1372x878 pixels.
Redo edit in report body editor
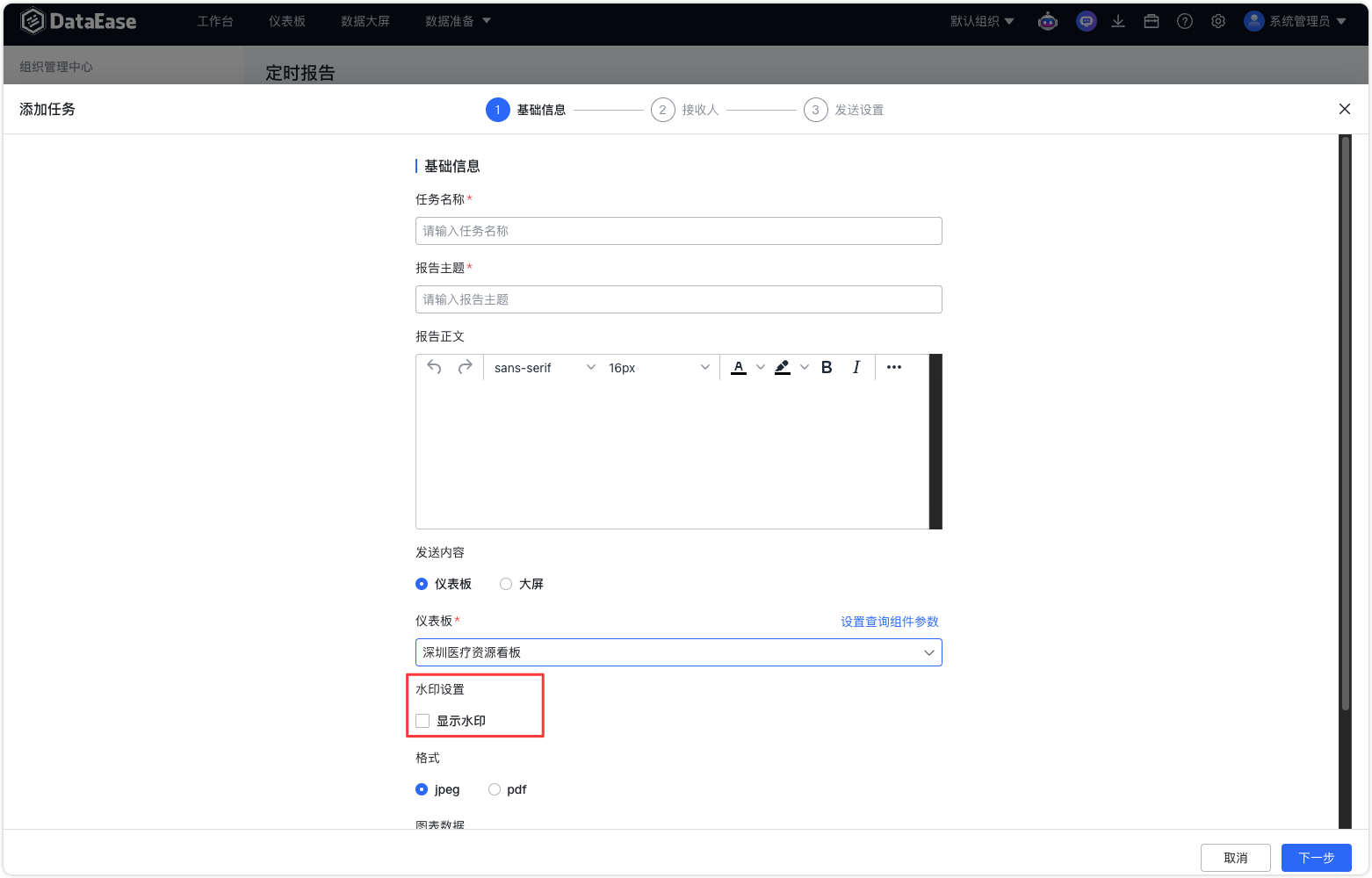pos(466,367)
